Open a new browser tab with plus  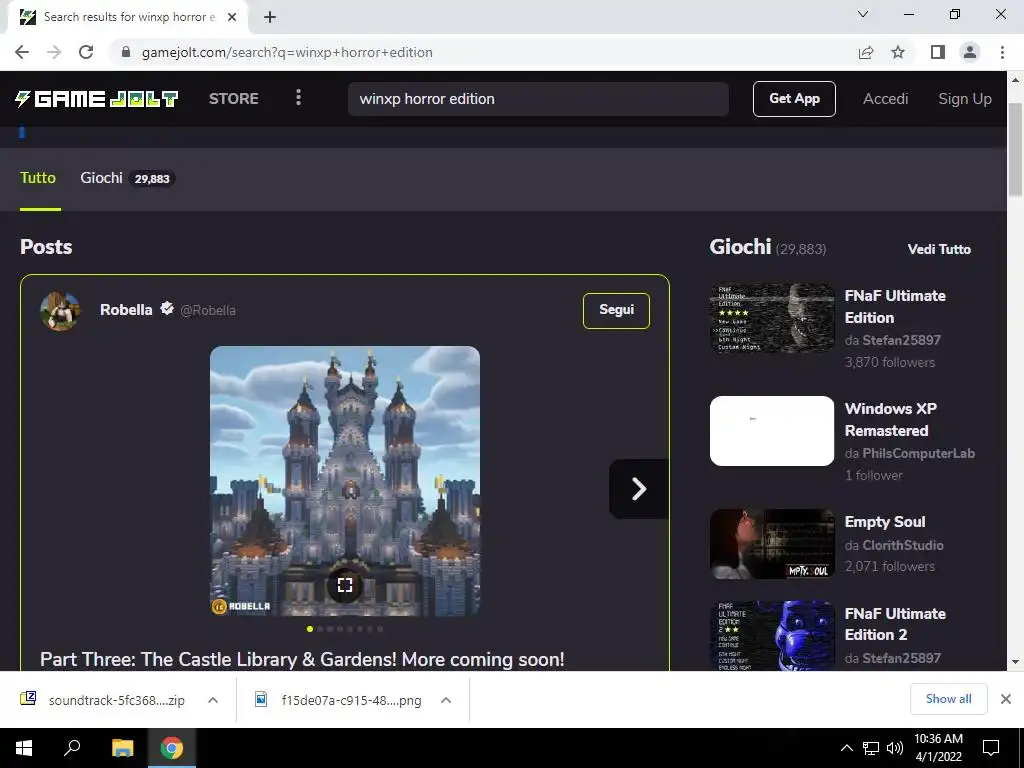pos(270,17)
